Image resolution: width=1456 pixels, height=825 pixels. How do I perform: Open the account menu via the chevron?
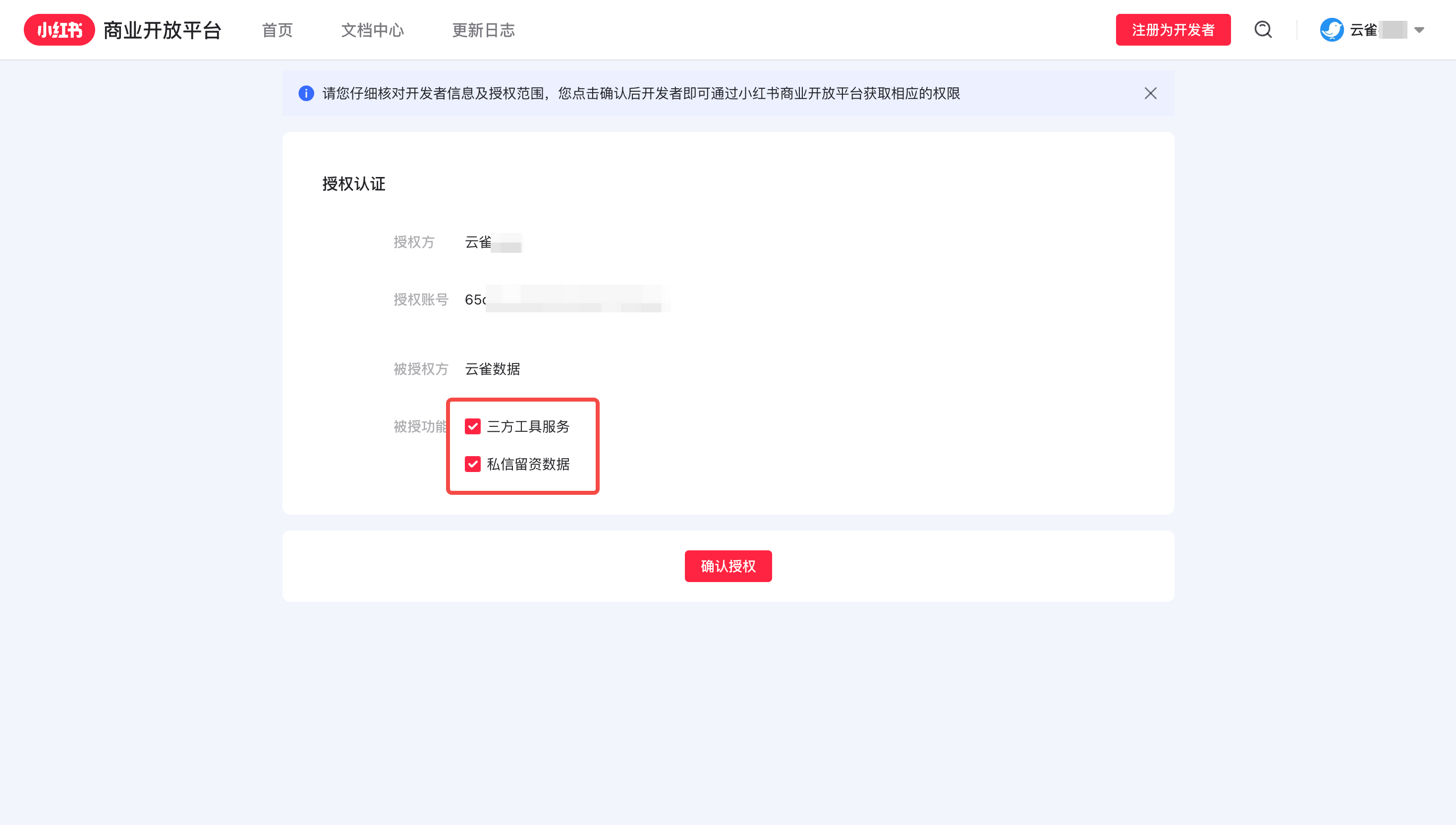click(x=1419, y=31)
